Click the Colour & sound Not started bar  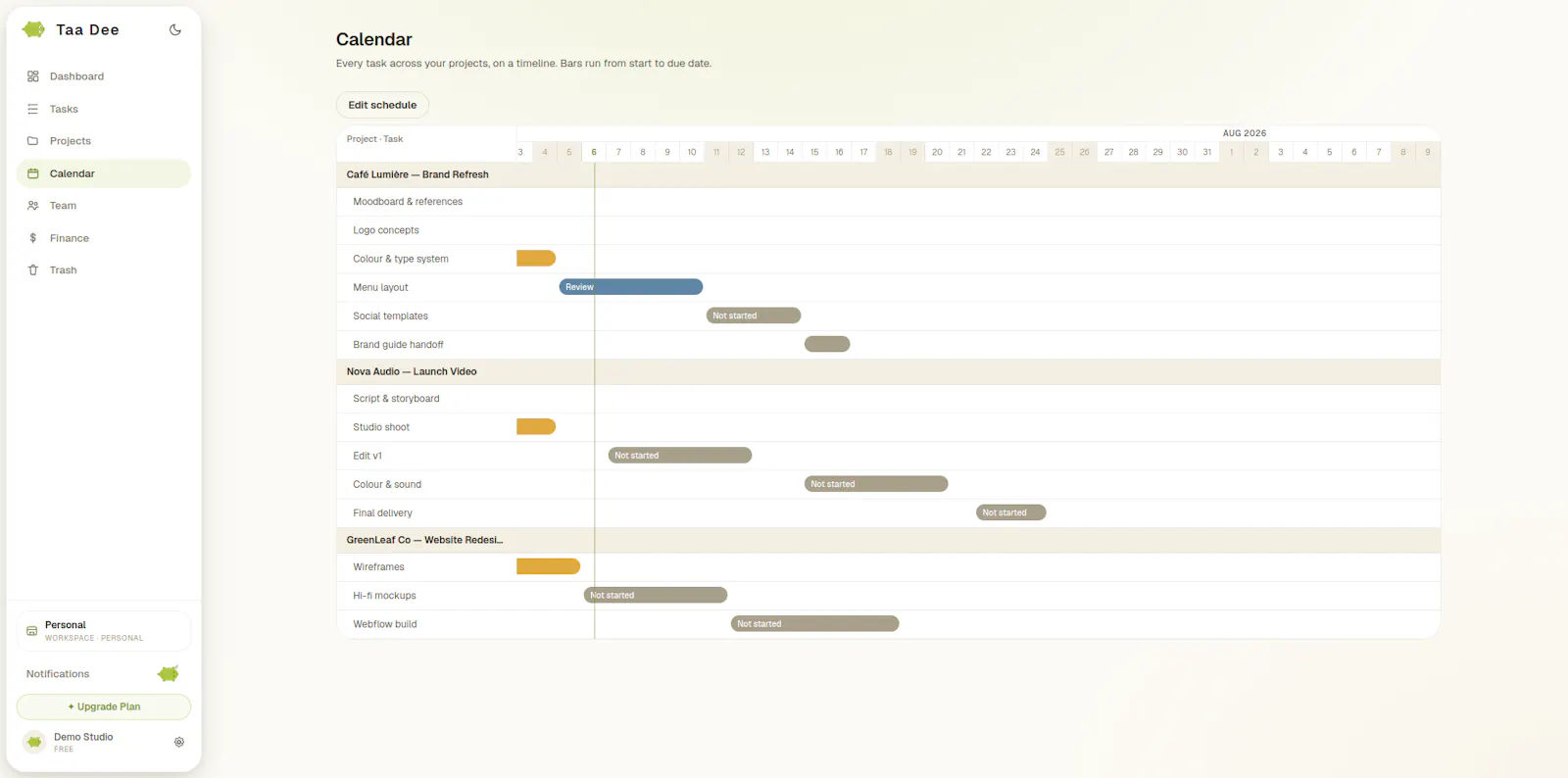[876, 484]
